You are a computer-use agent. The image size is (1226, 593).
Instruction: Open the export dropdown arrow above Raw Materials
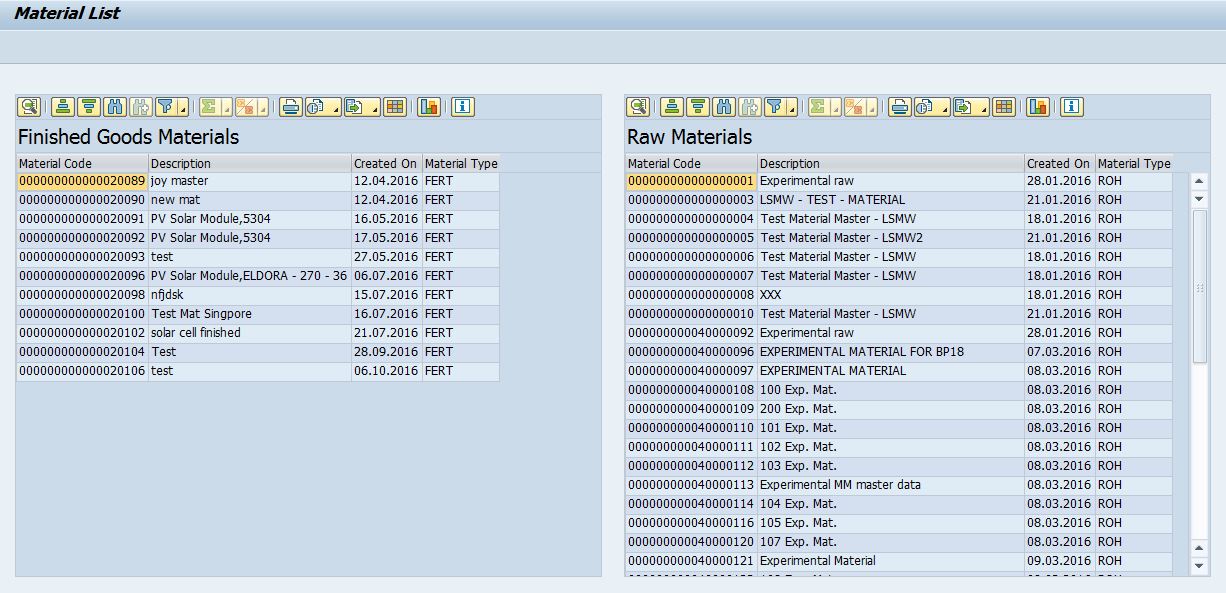[982, 107]
